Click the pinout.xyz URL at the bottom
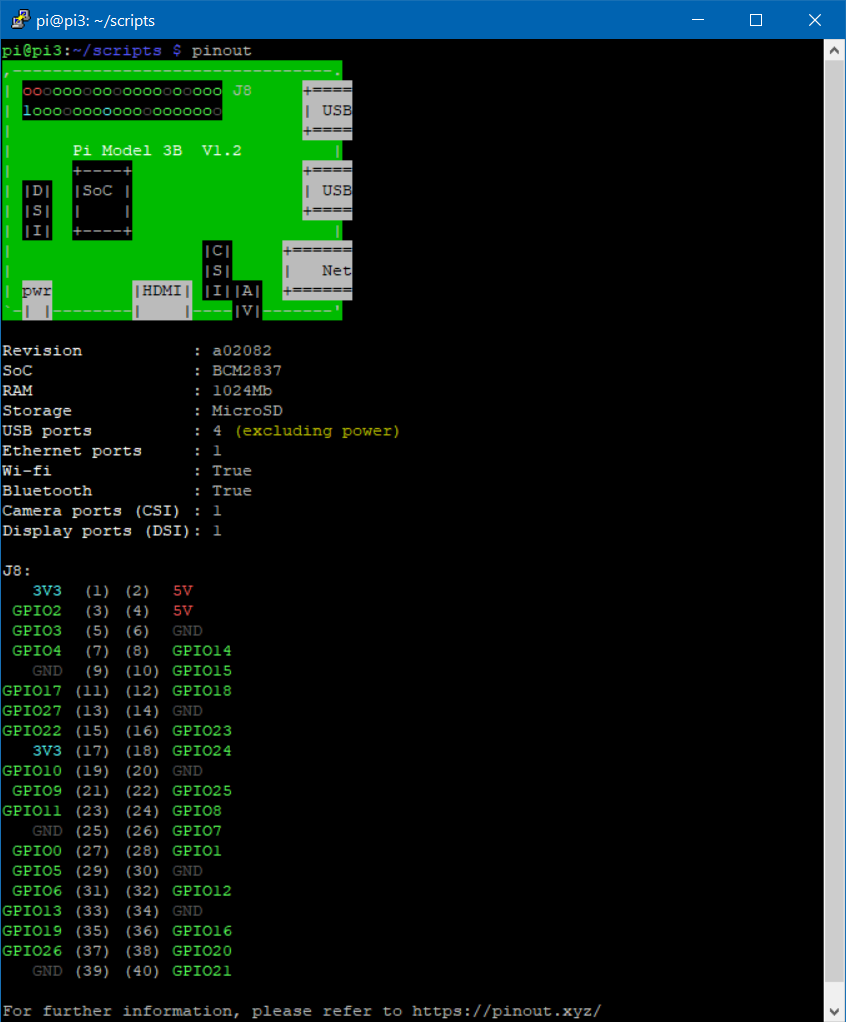Screen dimensions: 846x1022 (x=507, y=1011)
